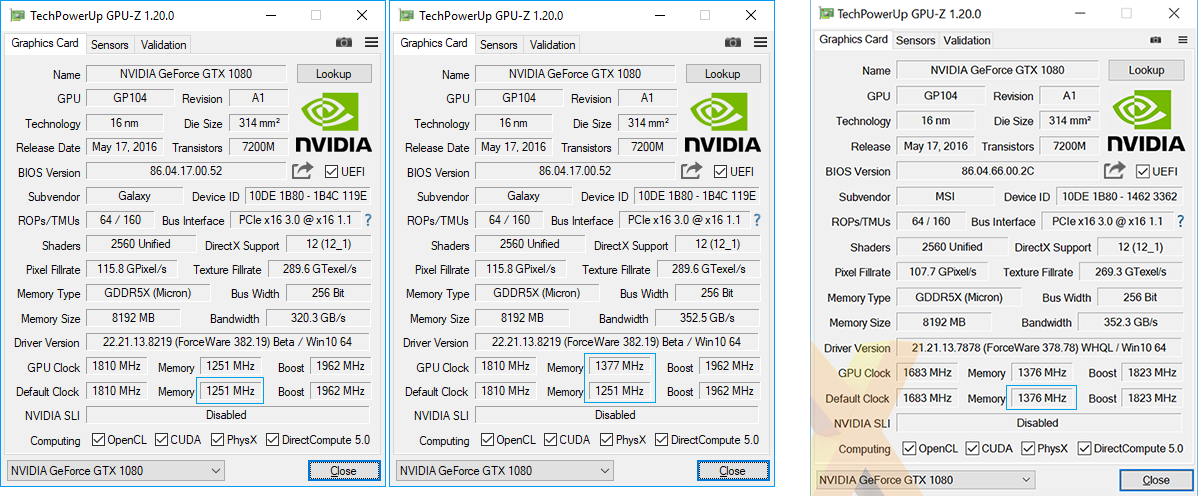This screenshot has width=1200, height=496.
Task: Switch to Sensors tab in left window
Action: coord(110,44)
